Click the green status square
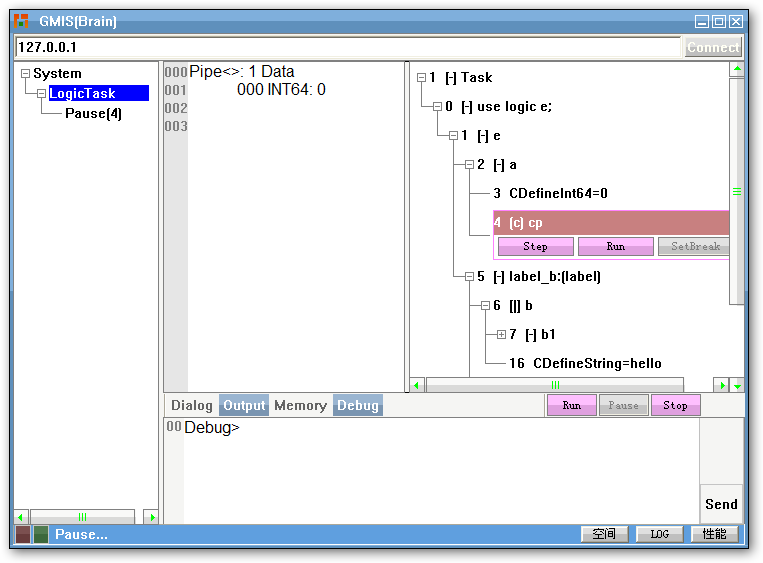The height and width of the screenshot is (563, 763). (41, 534)
